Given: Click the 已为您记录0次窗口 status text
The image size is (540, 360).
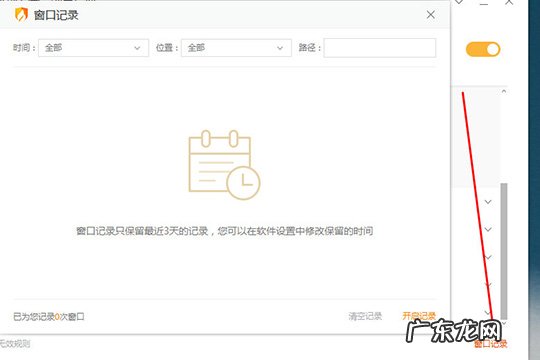Looking at the screenshot, I should [x=49, y=317].
